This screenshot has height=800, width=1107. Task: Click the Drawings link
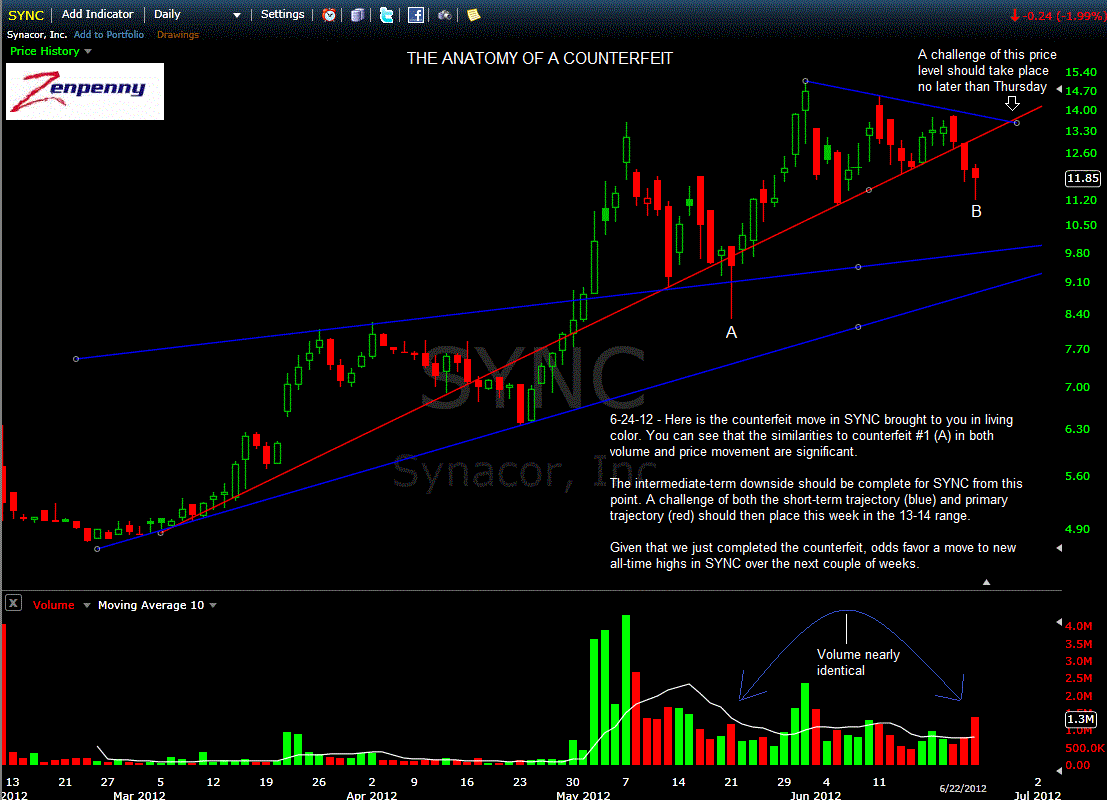coord(178,35)
